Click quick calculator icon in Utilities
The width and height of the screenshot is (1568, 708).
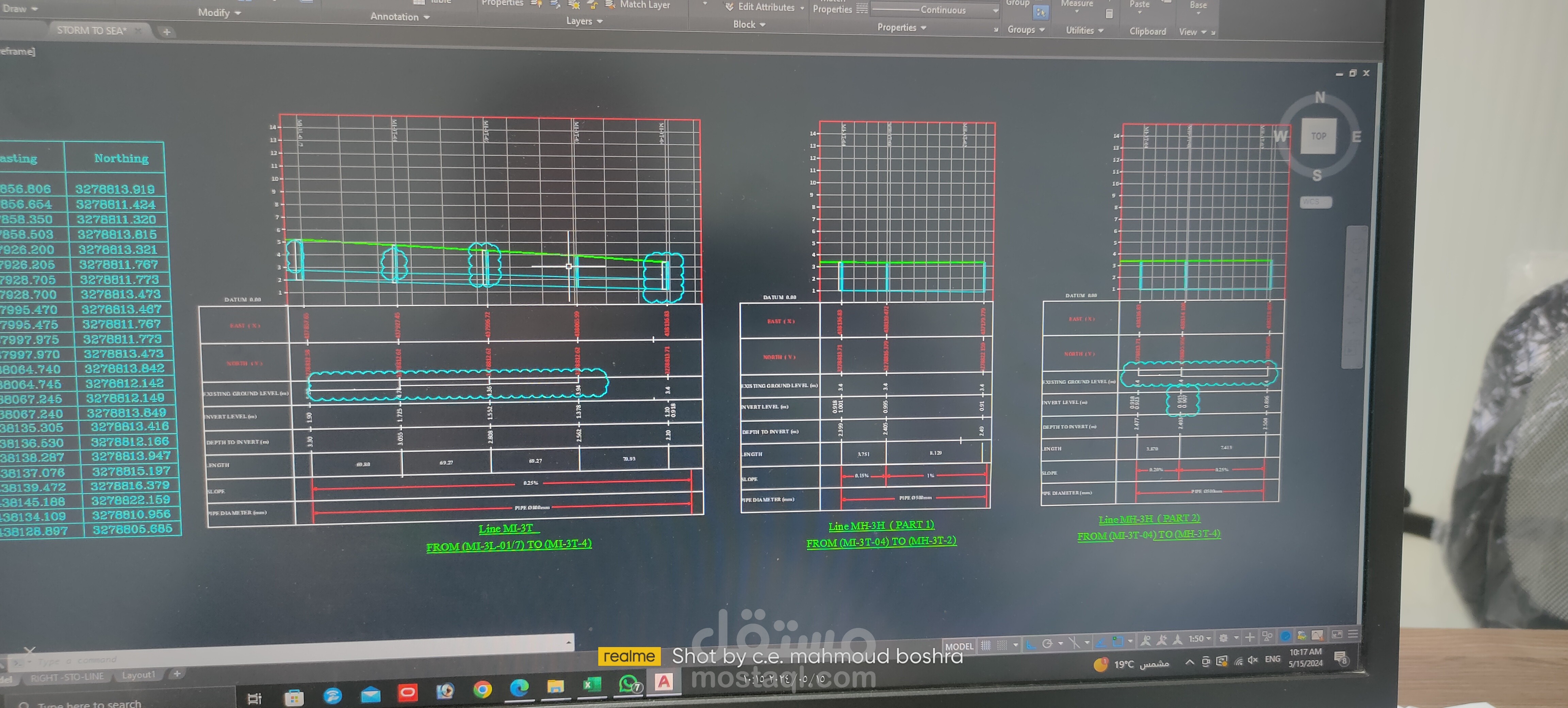coord(1109,13)
